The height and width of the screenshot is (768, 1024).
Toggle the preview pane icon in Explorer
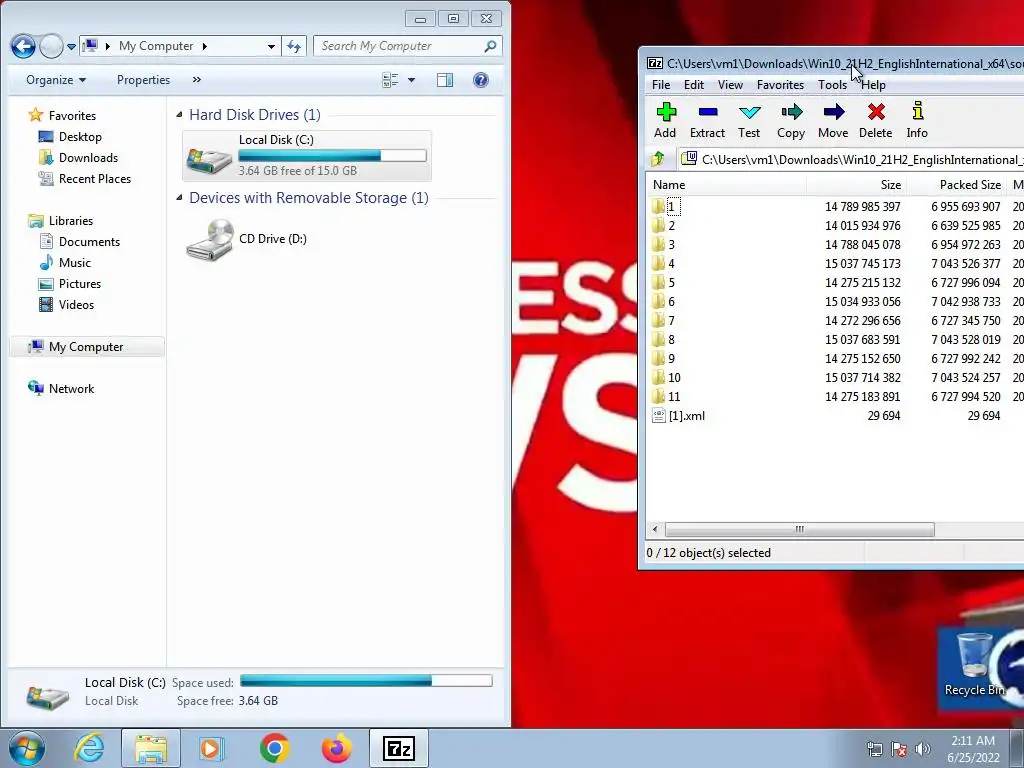click(x=445, y=80)
